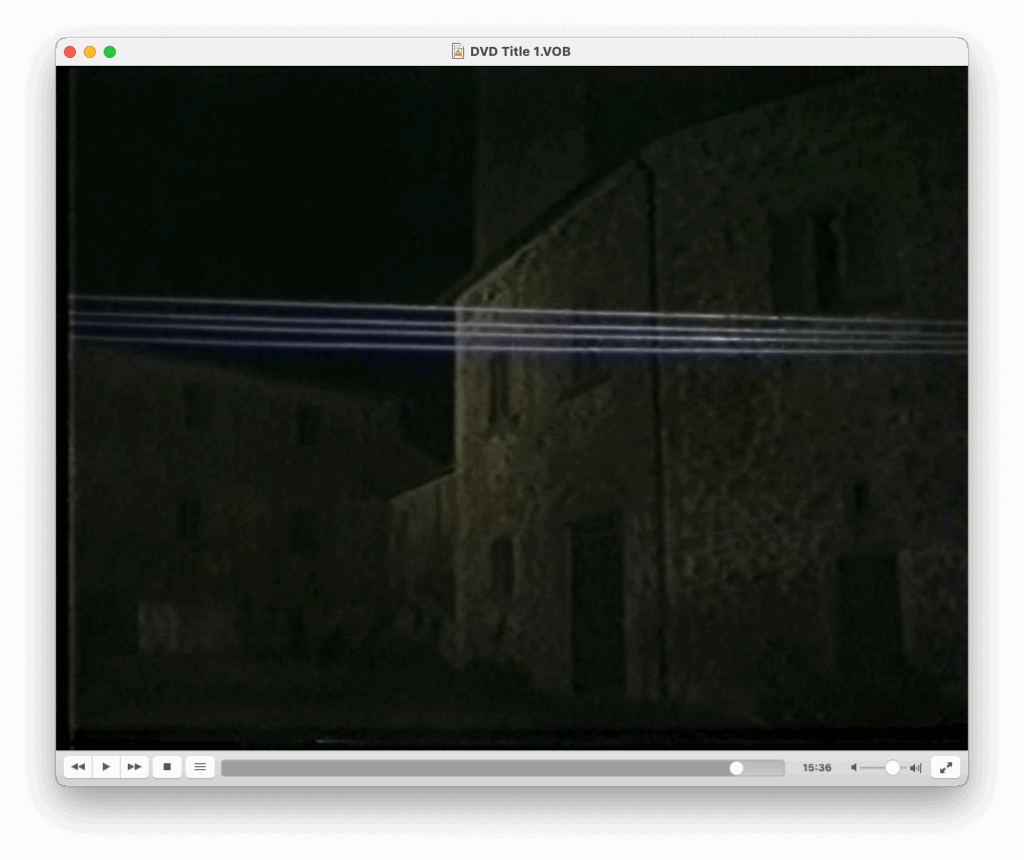Toggle the 15:36 elapsed time display
The height and width of the screenshot is (860, 1024).
point(817,768)
